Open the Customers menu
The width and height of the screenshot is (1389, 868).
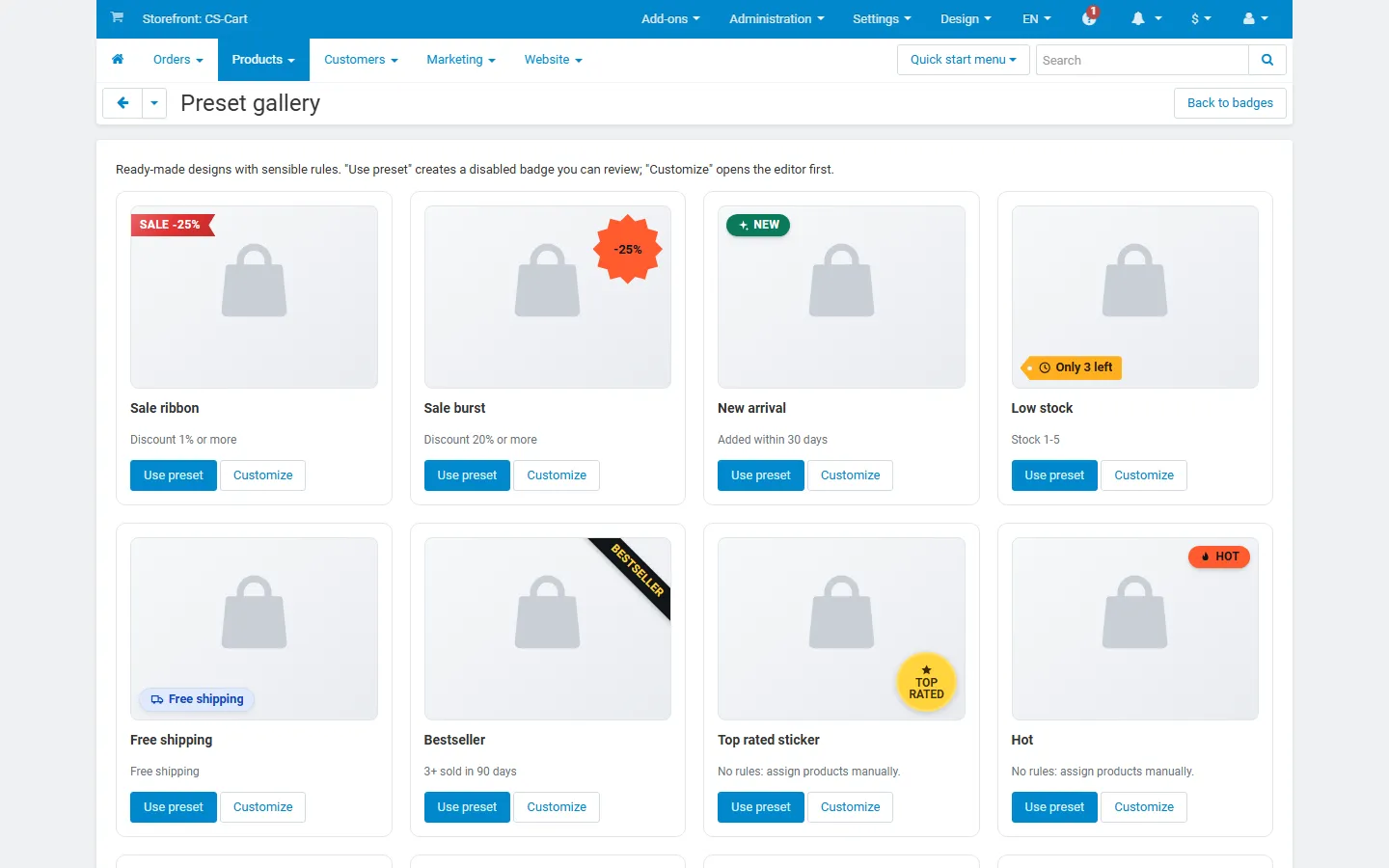coord(361,60)
